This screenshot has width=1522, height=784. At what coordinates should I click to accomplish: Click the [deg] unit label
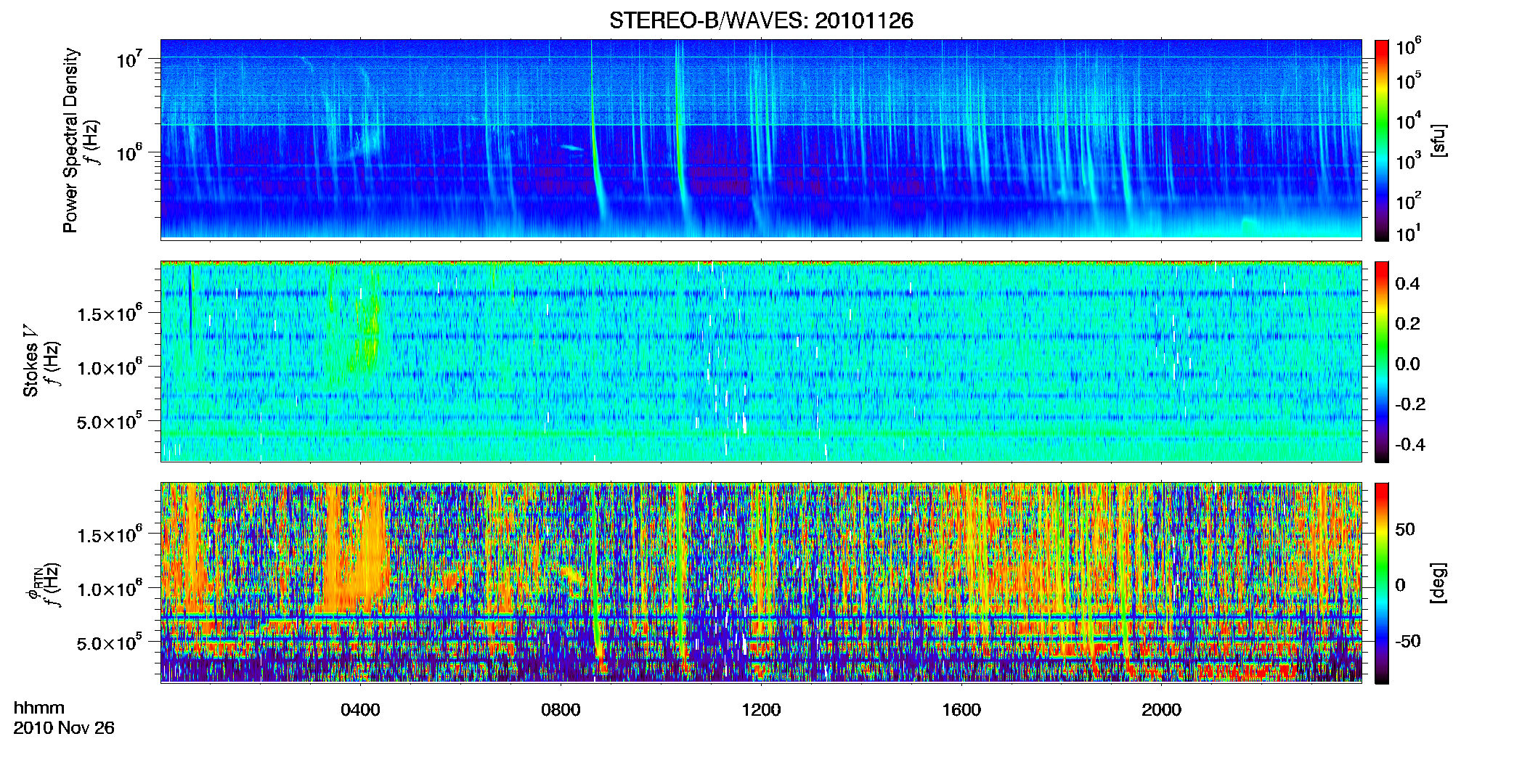pos(1438,583)
